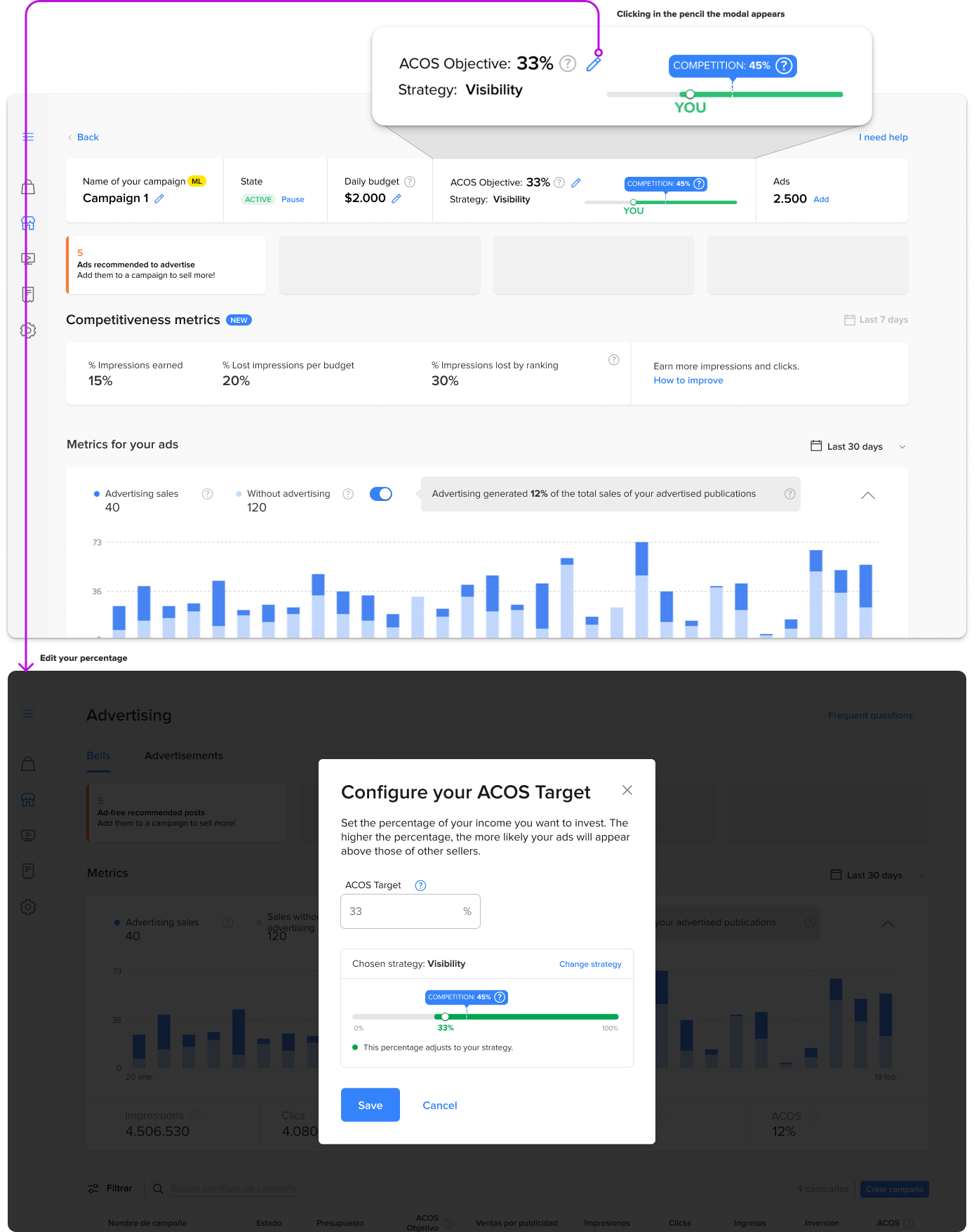974x1232 pixels.
Task: Edit ACOS Objective pencil in campaign header
Action: (576, 182)
